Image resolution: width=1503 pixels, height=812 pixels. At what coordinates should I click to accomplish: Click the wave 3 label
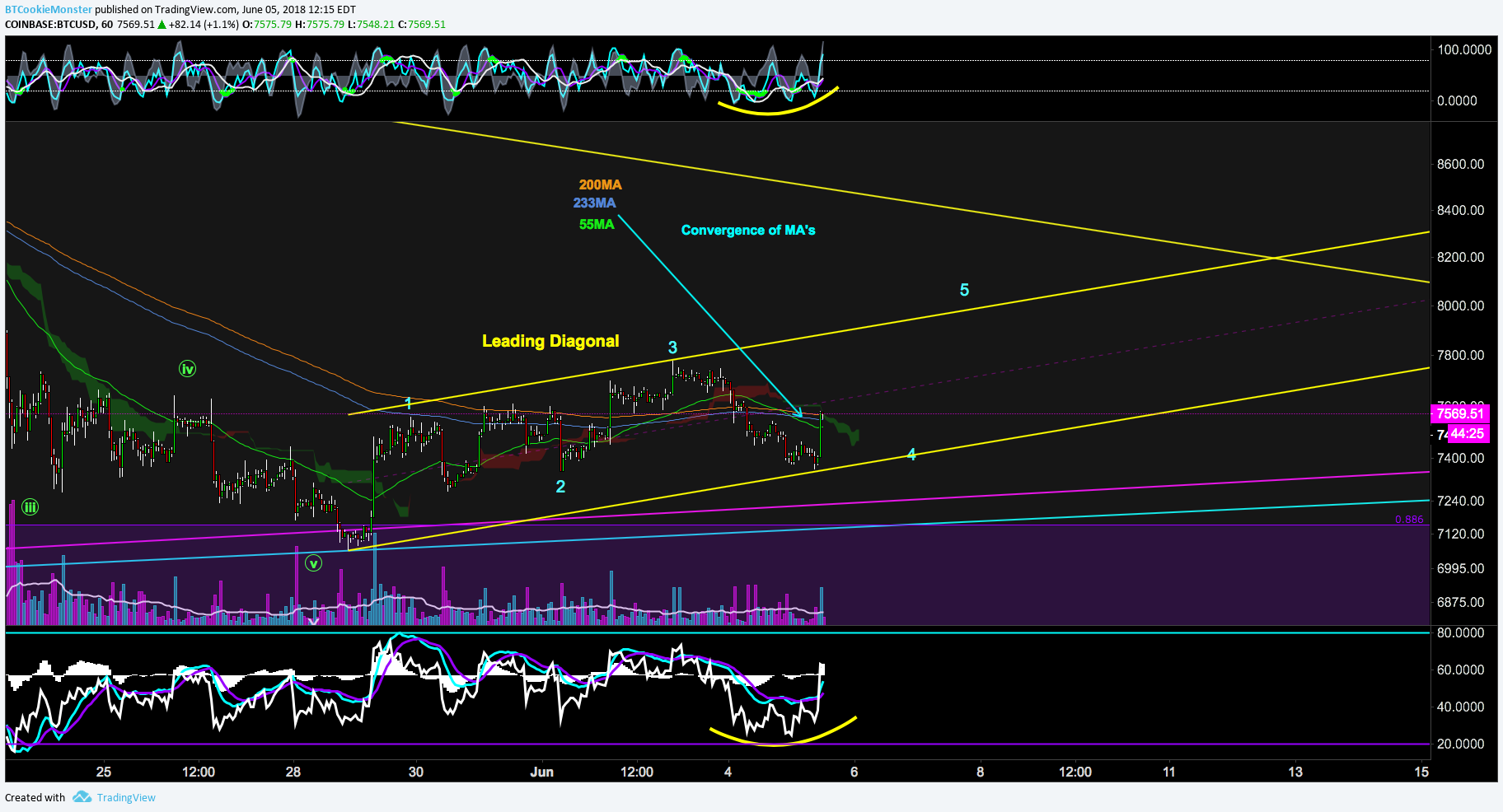point(672,348)
